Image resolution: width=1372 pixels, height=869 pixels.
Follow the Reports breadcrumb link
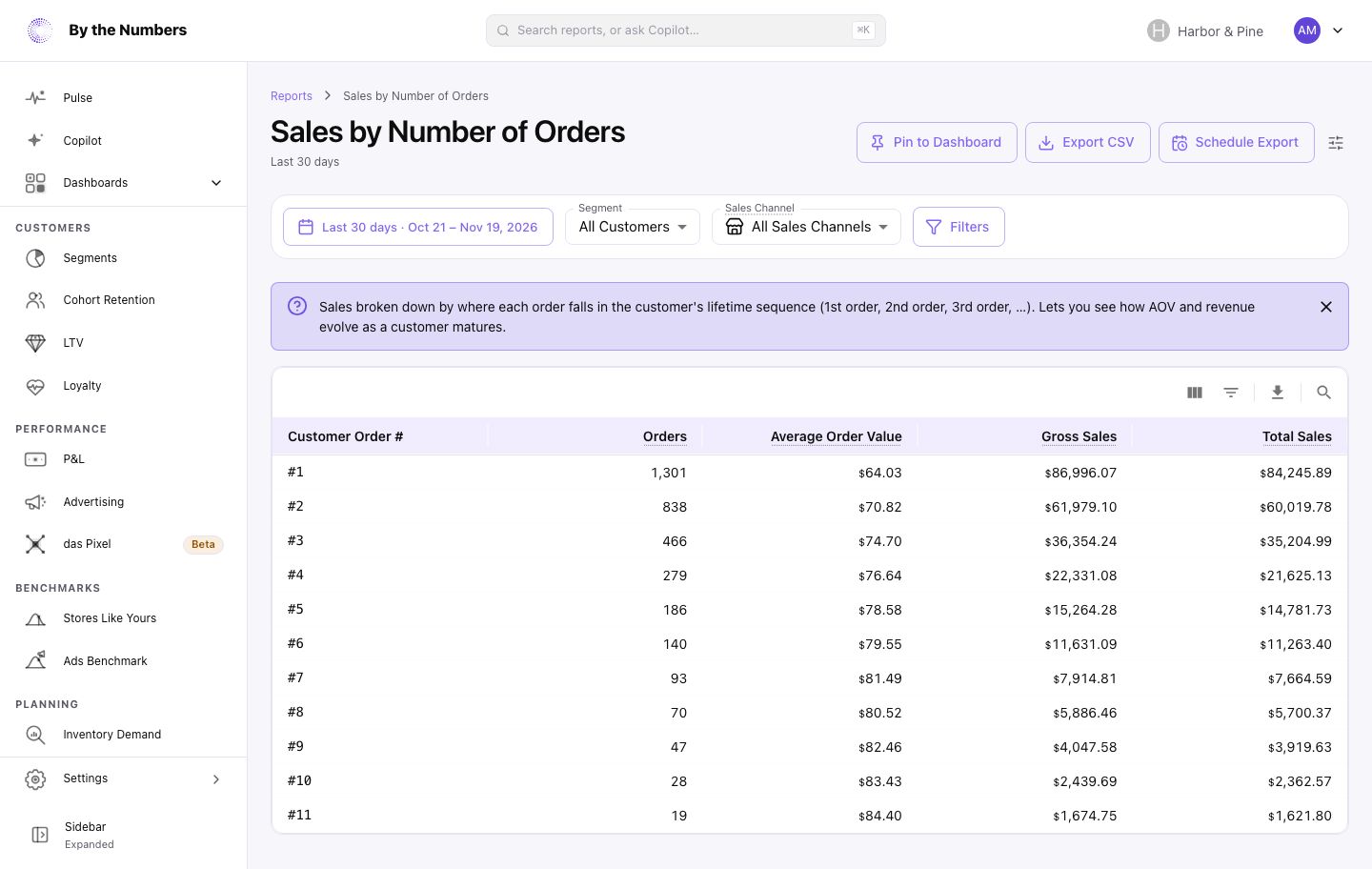(x=292, y=96)
